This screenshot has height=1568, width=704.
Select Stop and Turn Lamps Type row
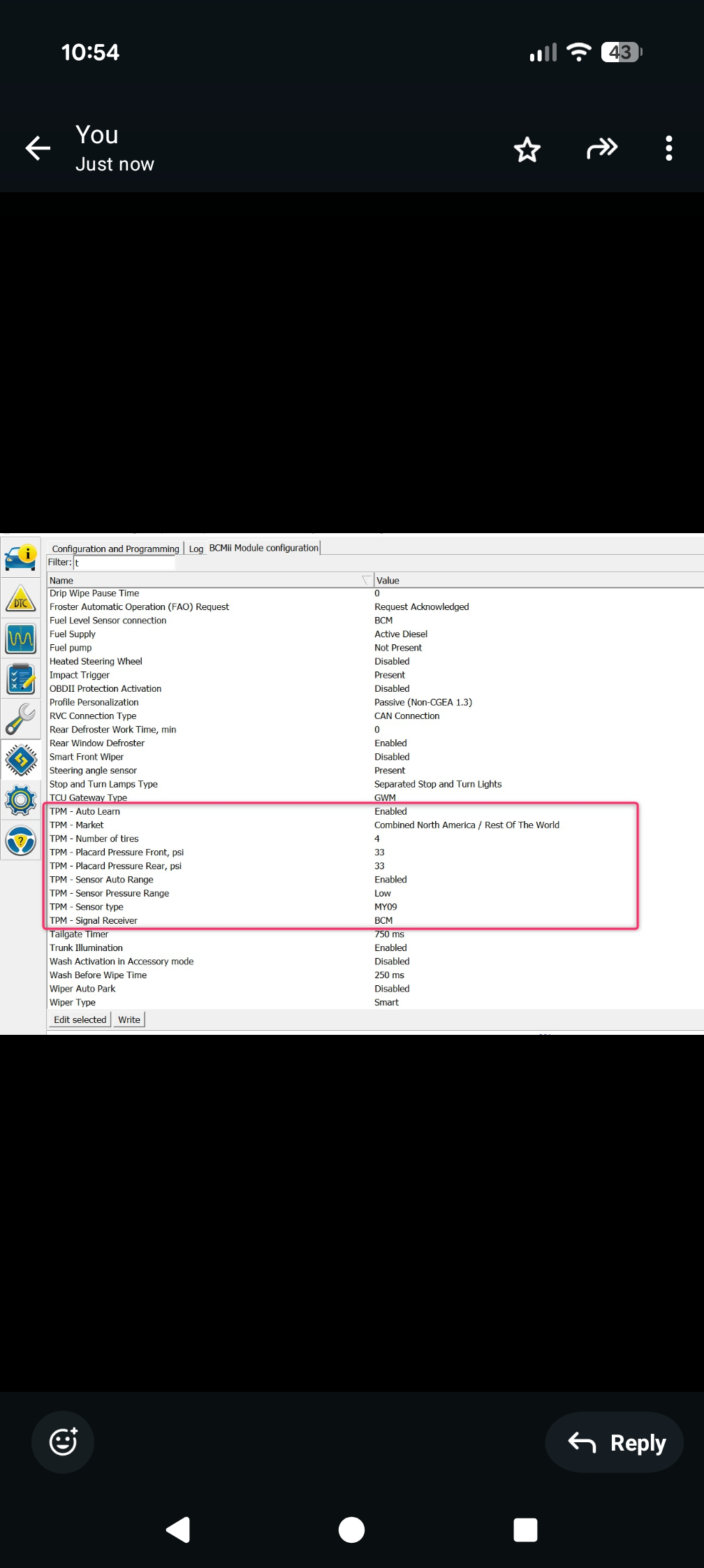(x=375, y=784)
